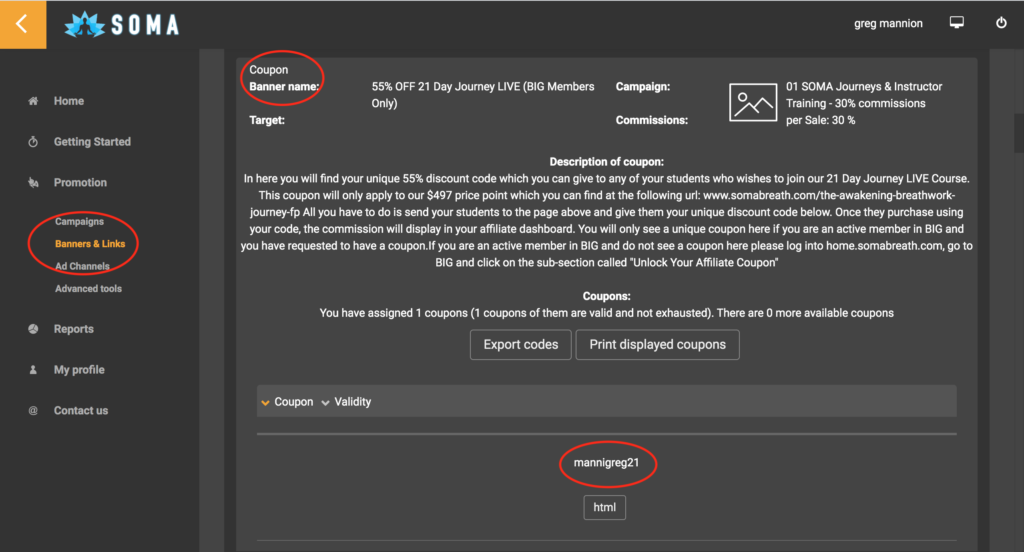1024x552 pixels.
Task: Click the 'You have assigned 1 coupons' line
Action: (x=606, y=313)
